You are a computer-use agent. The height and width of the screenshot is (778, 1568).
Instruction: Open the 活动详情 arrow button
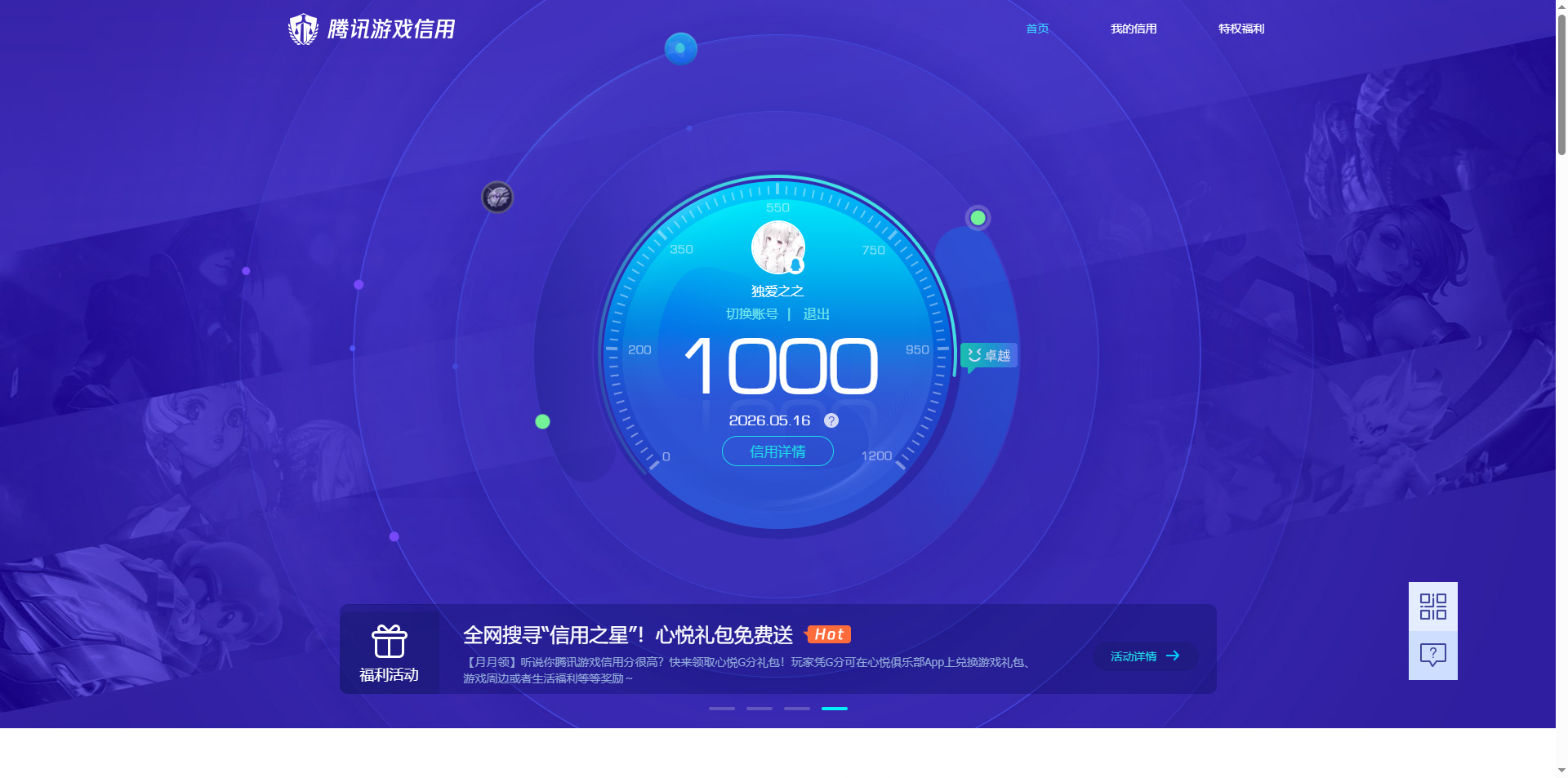point(1145,656)
